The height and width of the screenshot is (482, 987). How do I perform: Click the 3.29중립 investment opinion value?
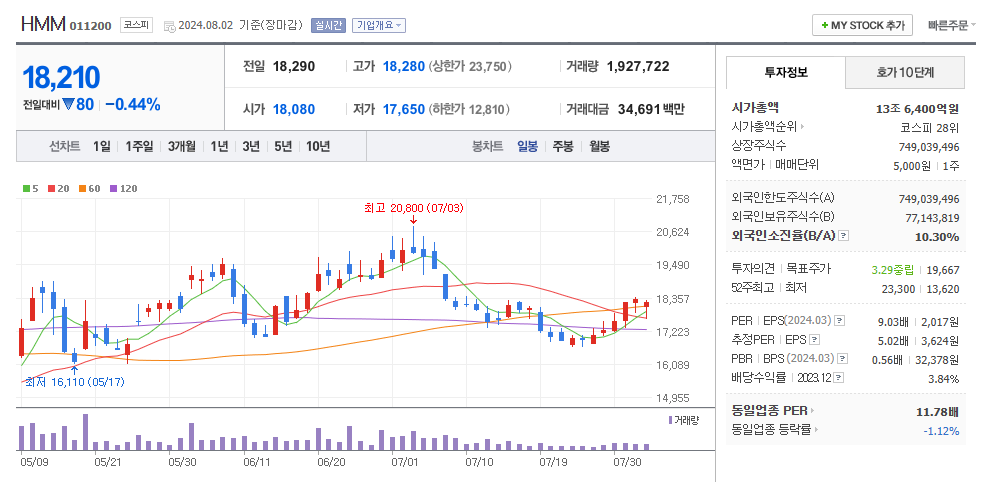(893, 270)
